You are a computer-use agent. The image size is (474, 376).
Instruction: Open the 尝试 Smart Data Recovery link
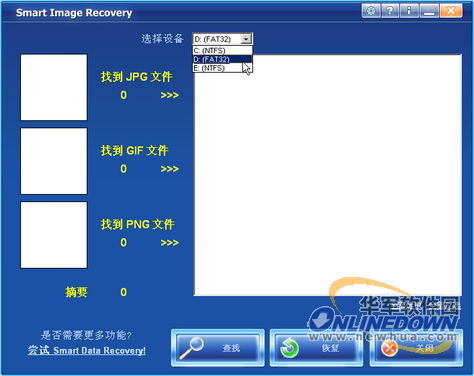(x=87, y=350)
